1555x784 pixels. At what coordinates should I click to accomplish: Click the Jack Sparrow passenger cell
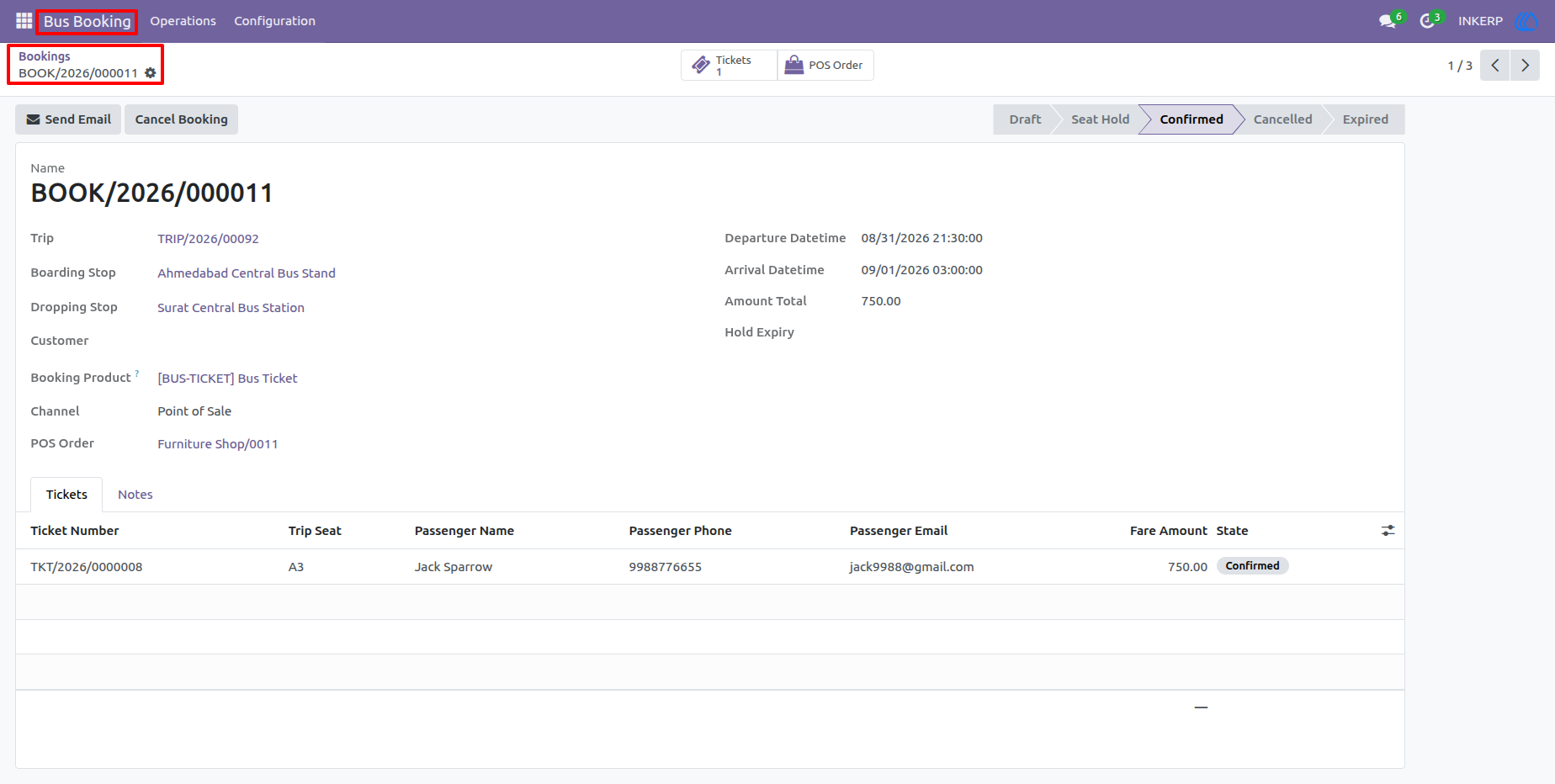(x=454, y=567)
